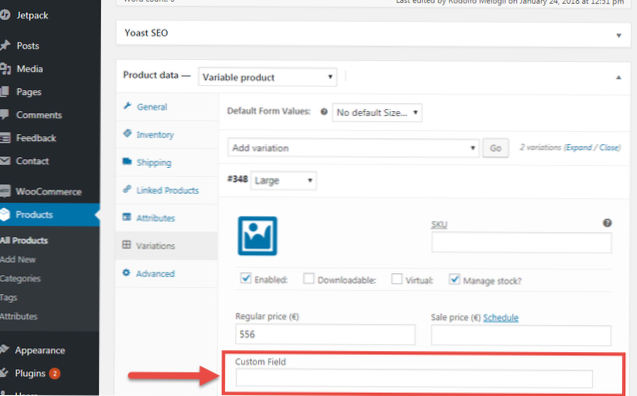Viewport: 637px width, 396px height.
Task: Click the Close variations link
Action: [x=609, y=147]
